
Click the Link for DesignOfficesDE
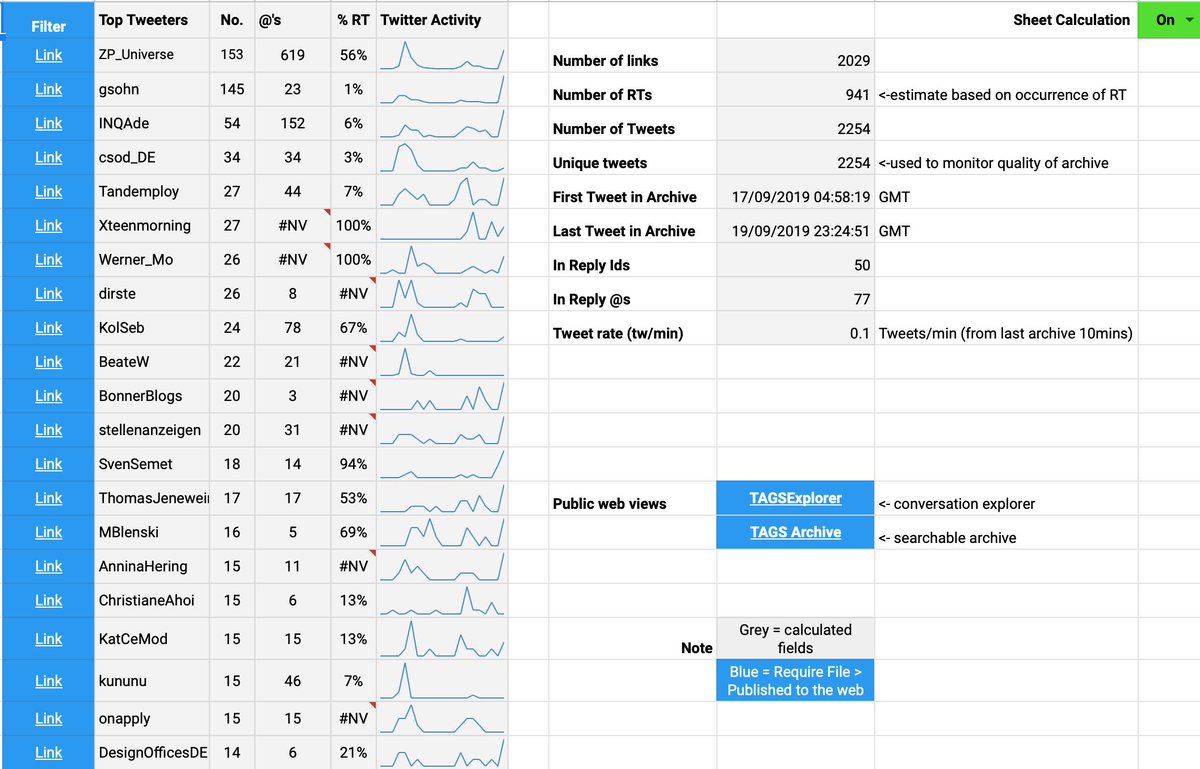pos(48,752)
